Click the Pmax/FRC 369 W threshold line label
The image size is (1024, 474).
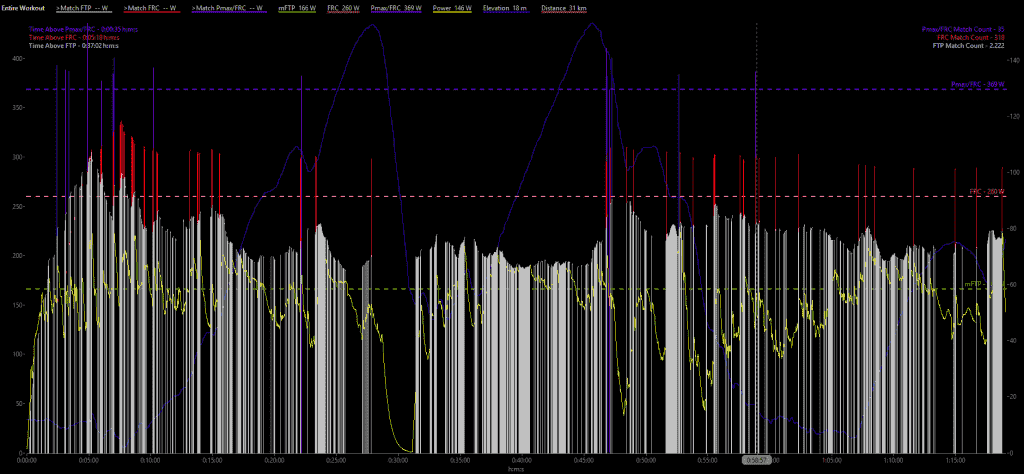tap(977, 85)
